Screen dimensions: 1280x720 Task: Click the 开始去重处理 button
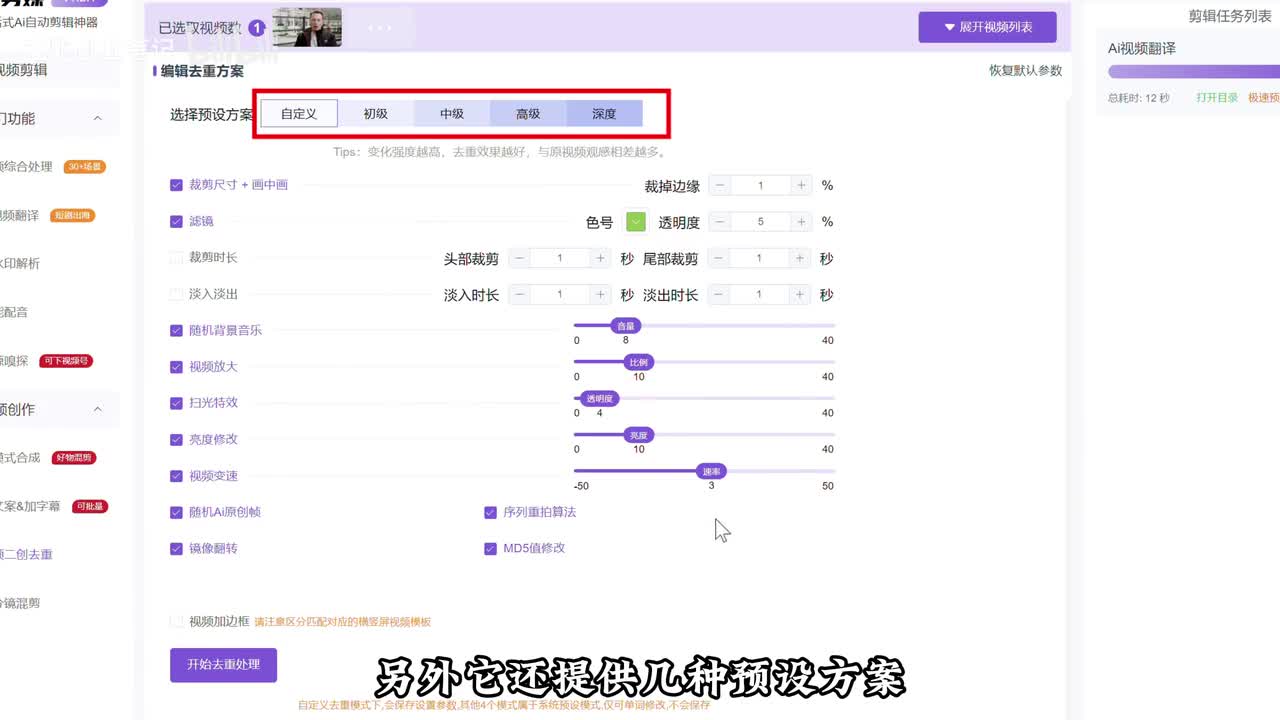[223, 665]
